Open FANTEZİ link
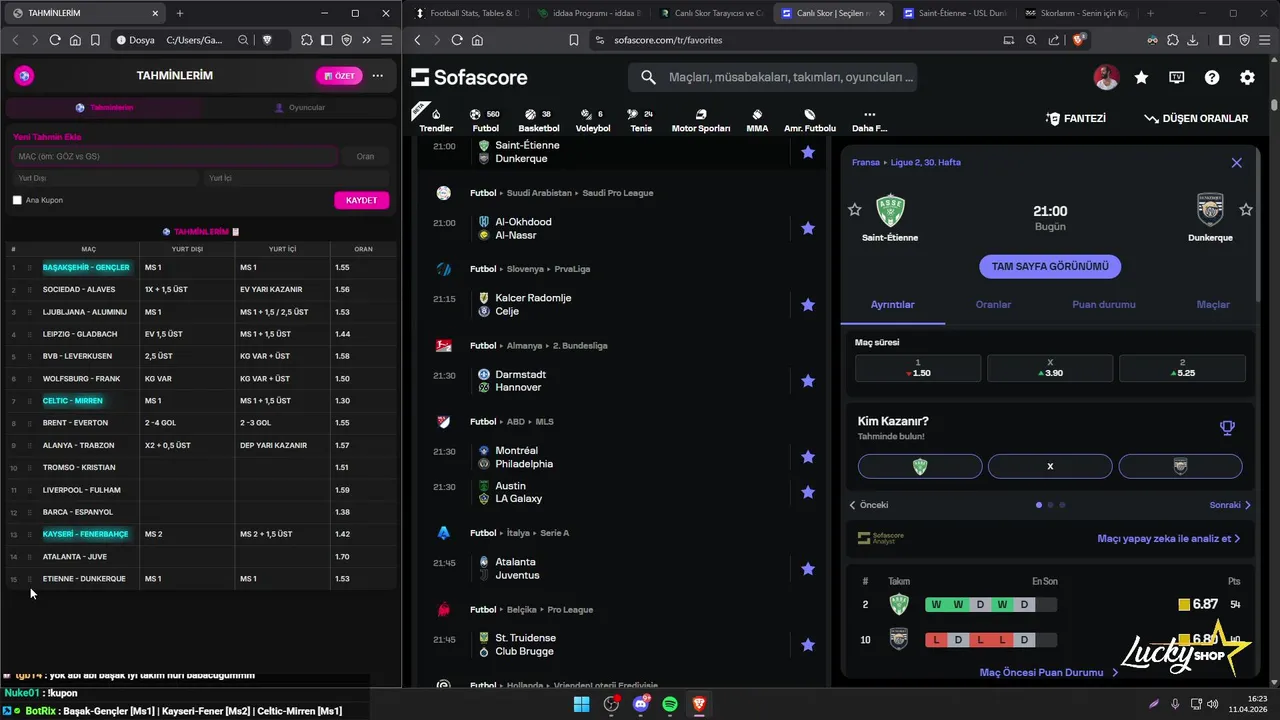Viewport: 1280px width, 720px height. pyautogui.click(x=1076, y=118)
